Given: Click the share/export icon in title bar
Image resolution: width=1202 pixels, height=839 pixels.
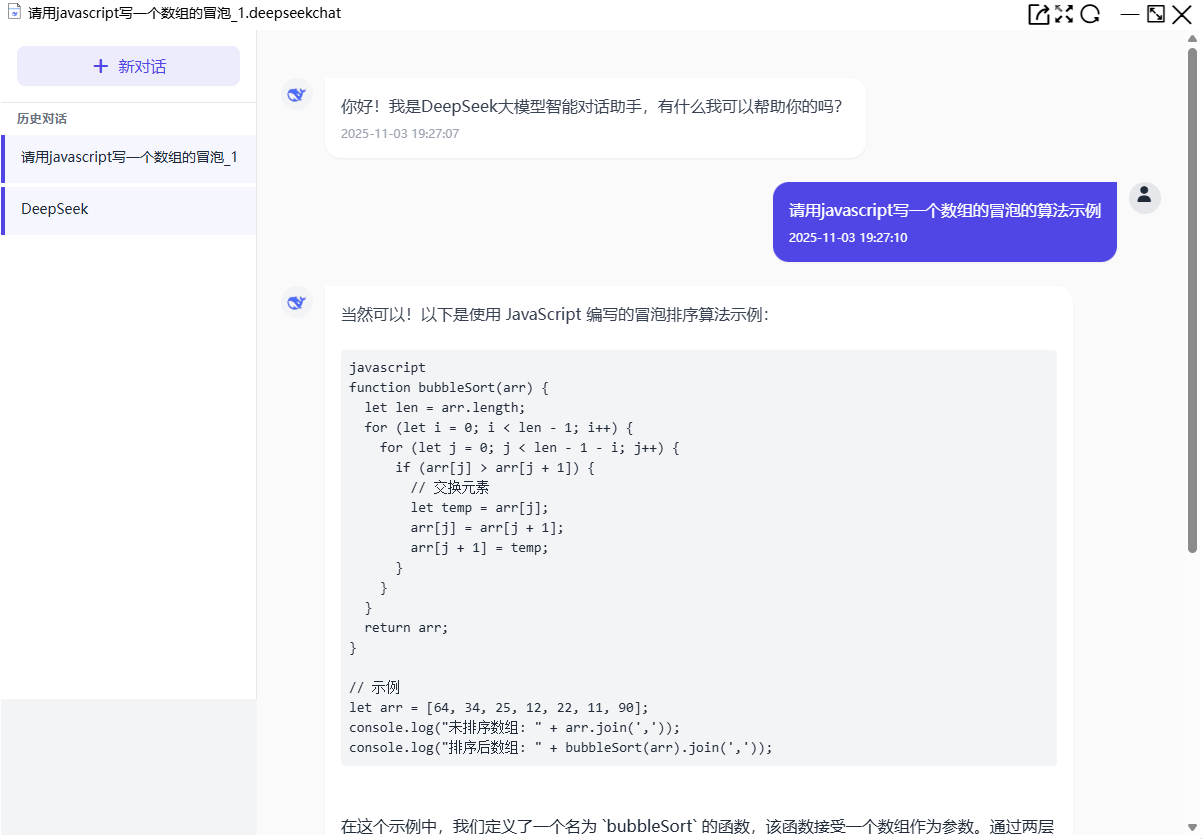Looking at the screenshot, I should point(1038,14).
